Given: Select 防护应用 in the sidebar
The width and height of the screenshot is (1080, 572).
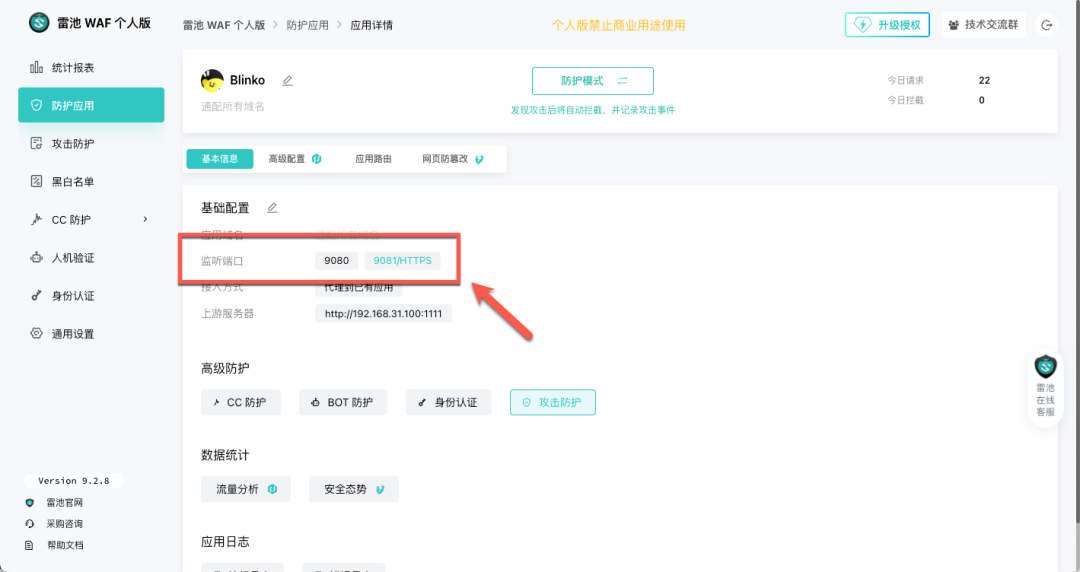Looking at the screenshot, I should coord(91,105).
